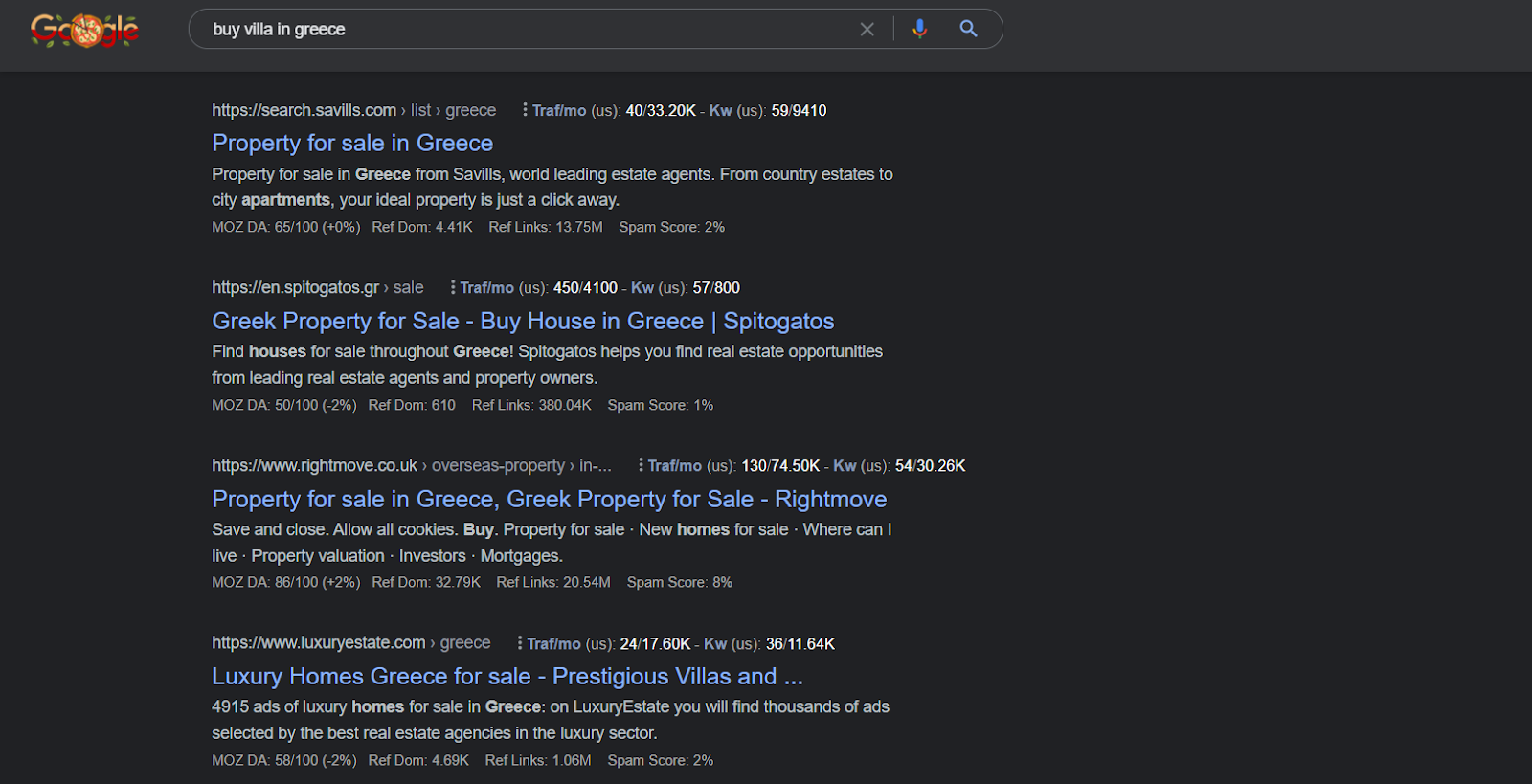Image resolution: width=1532 pixels, height=784 pixels.
Task: Click 'Ref Links: 13.75M' metric
Action: click(546, 227)
